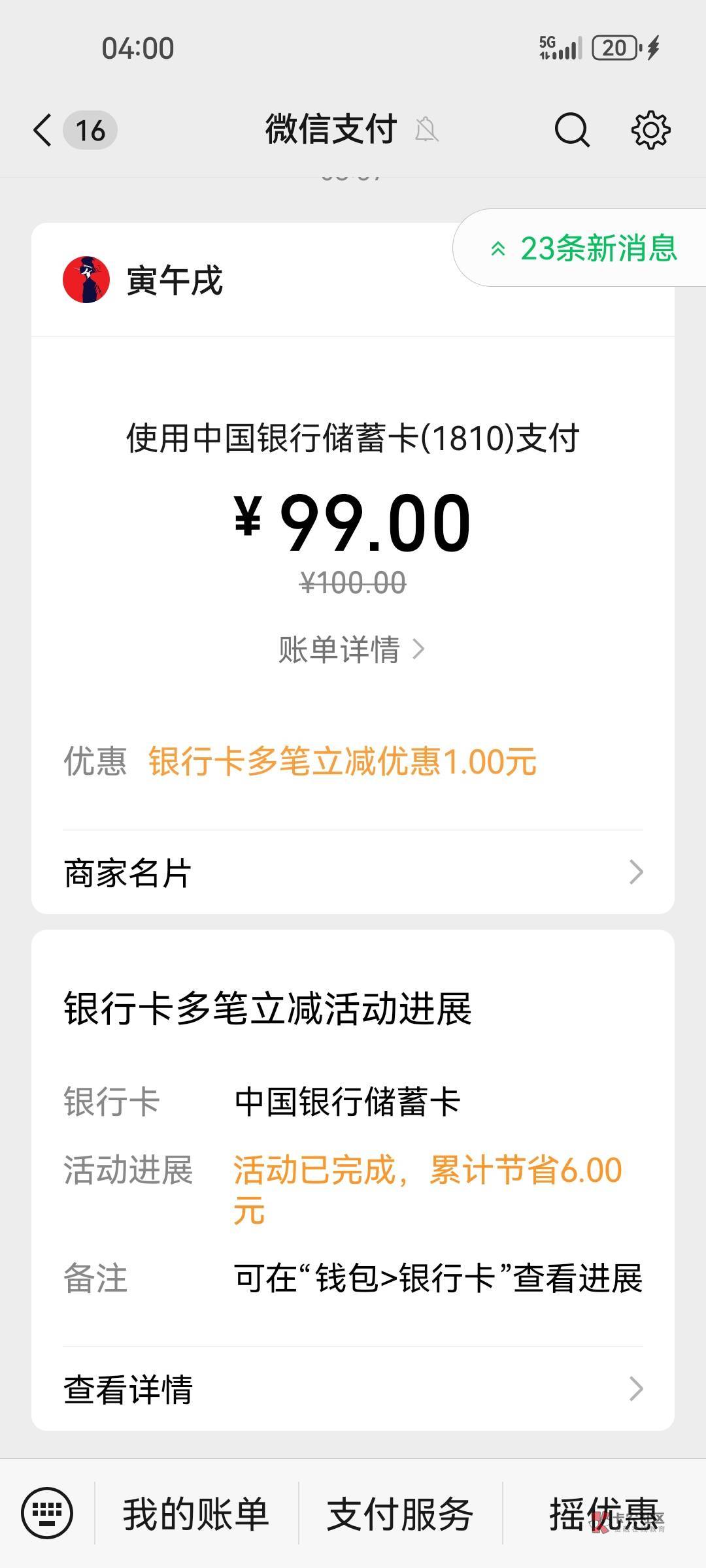This screenshot has width=706, height=1568.
Task: Tap the ¥99.00 payment amount
Action: point(353,523)
